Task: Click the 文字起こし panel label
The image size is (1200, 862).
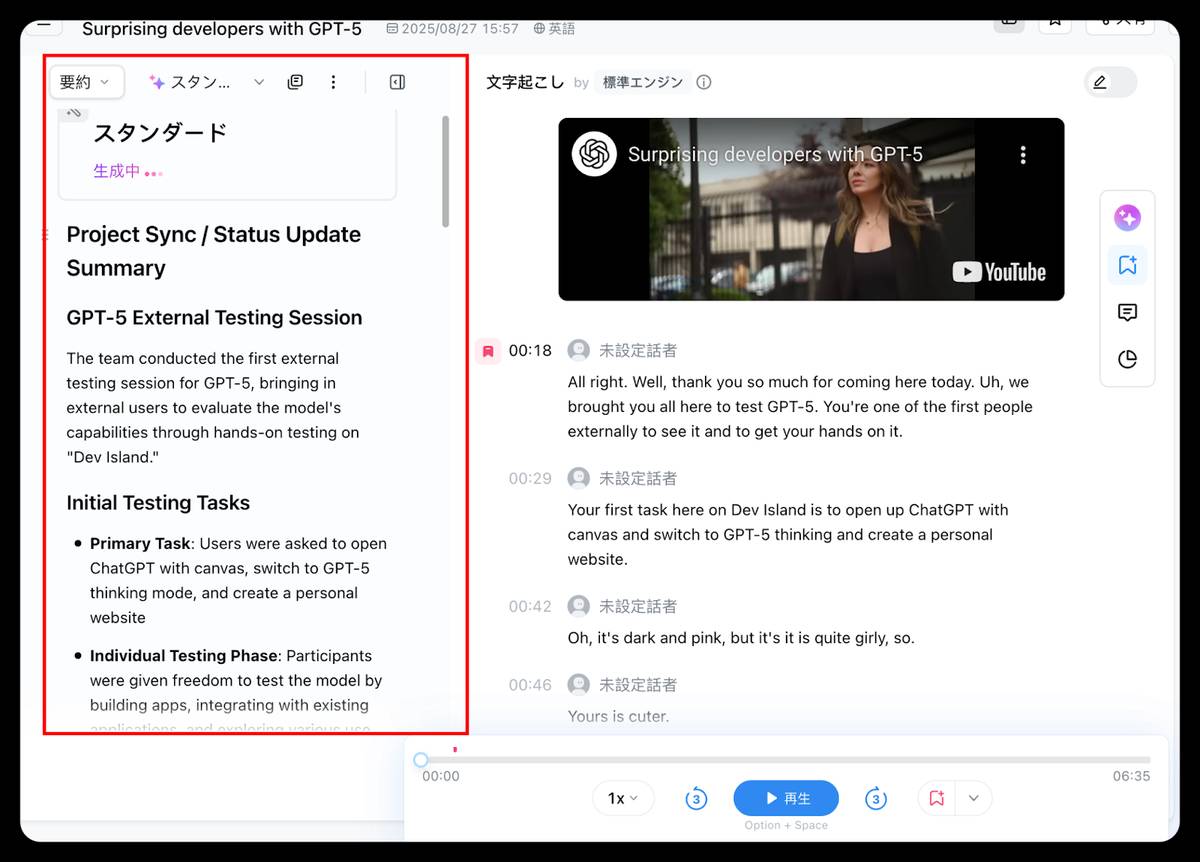Action: pos(525,82)
